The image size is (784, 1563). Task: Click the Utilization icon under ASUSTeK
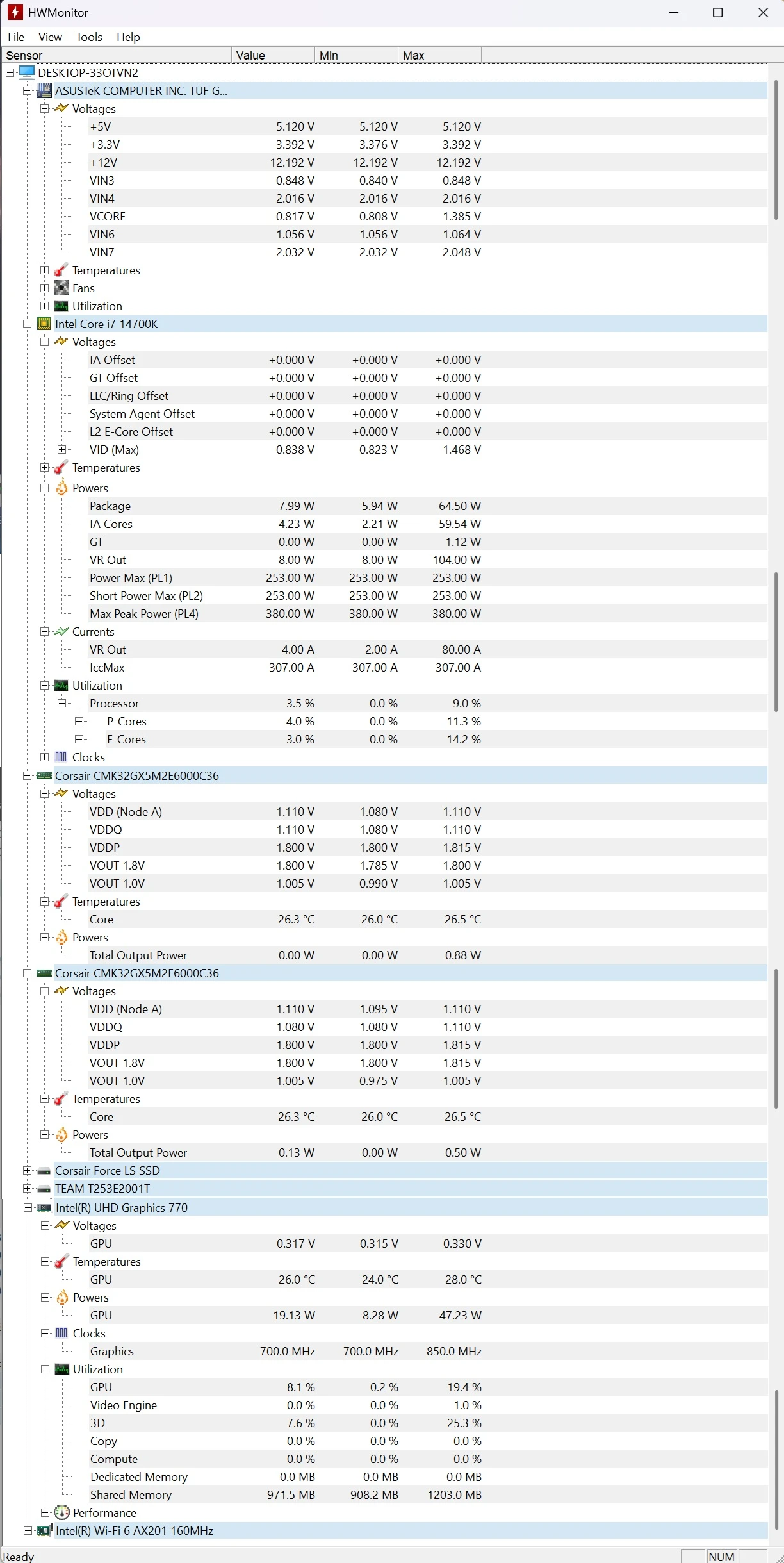[61, 306]
